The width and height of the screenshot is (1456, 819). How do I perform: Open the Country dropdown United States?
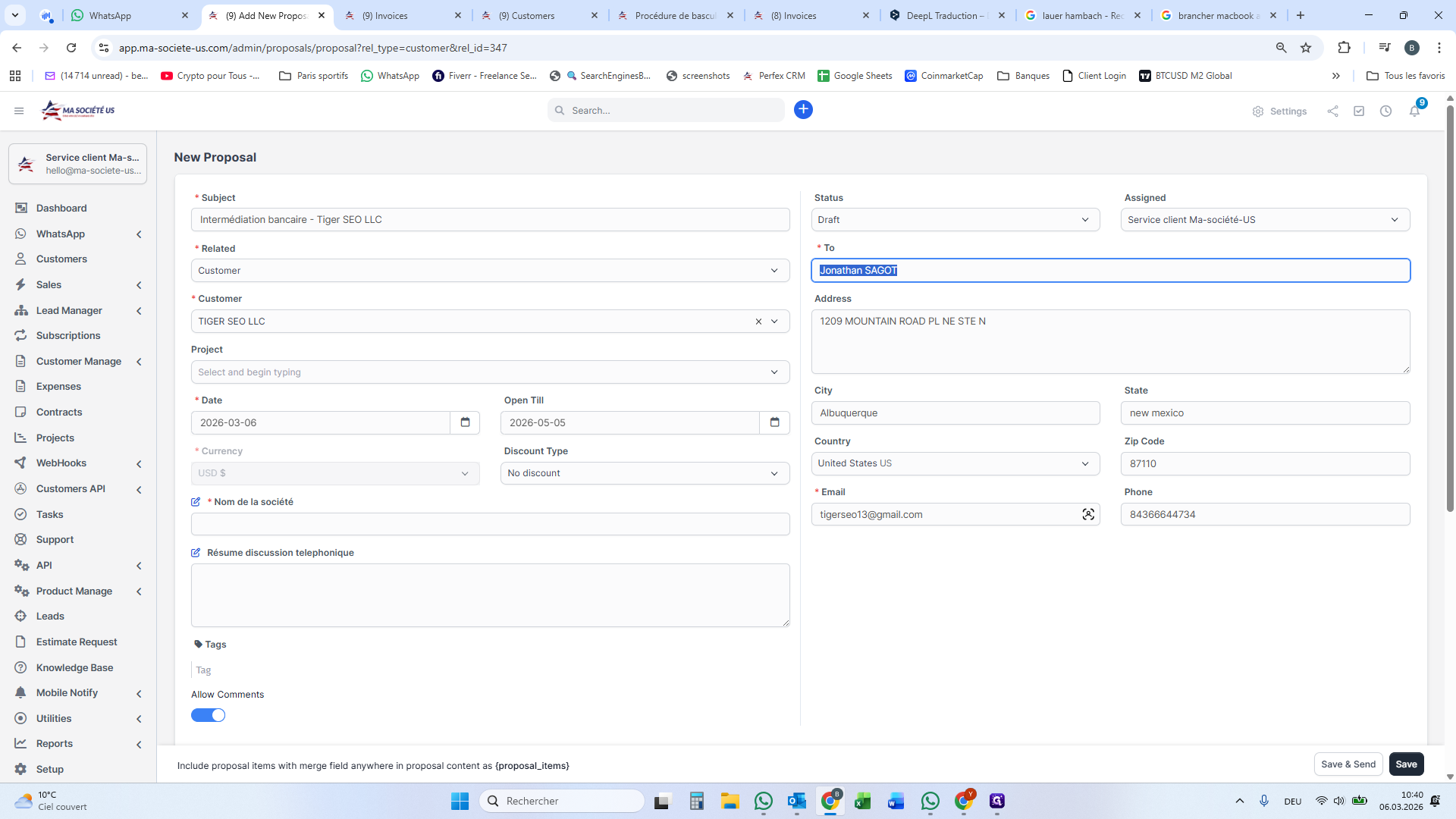tap(955, 463)
